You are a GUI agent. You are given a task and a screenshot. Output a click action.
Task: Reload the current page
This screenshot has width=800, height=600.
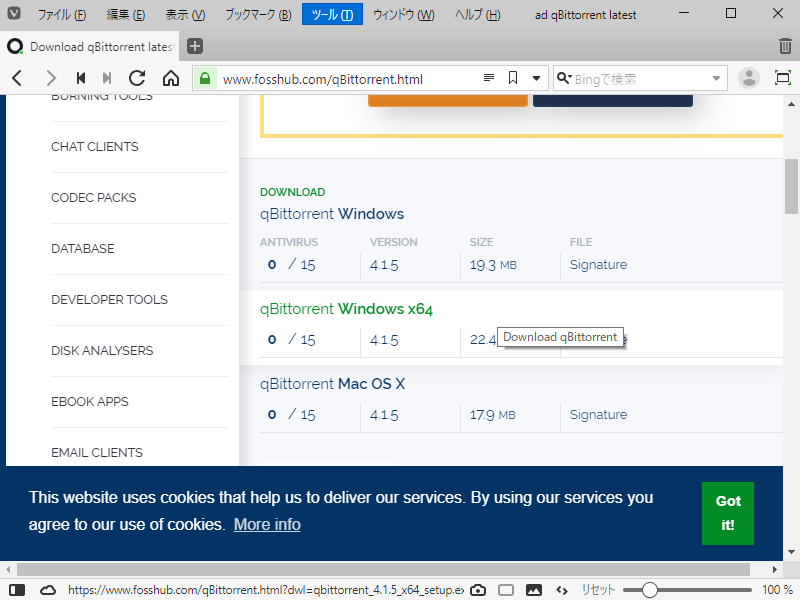(137, 78)
